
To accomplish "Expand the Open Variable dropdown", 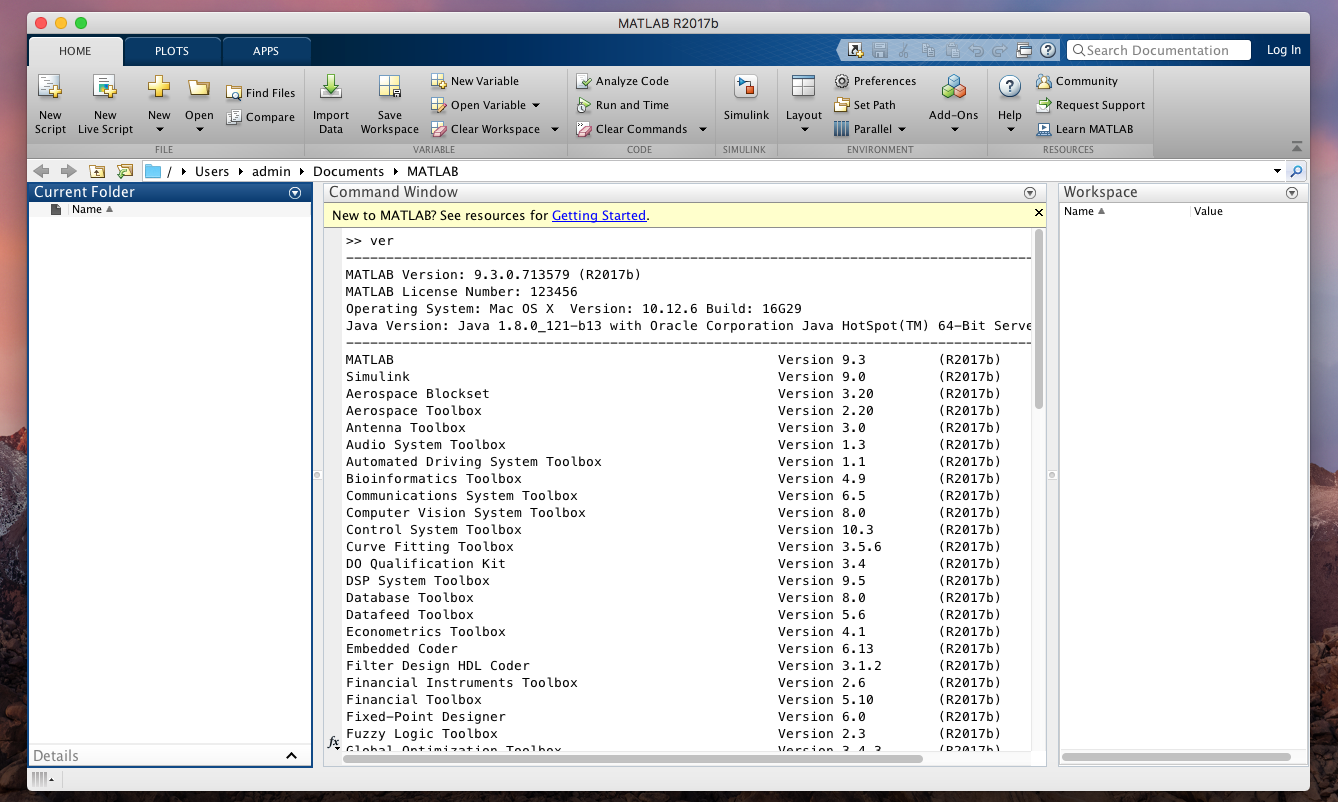I will pos(536,105).
